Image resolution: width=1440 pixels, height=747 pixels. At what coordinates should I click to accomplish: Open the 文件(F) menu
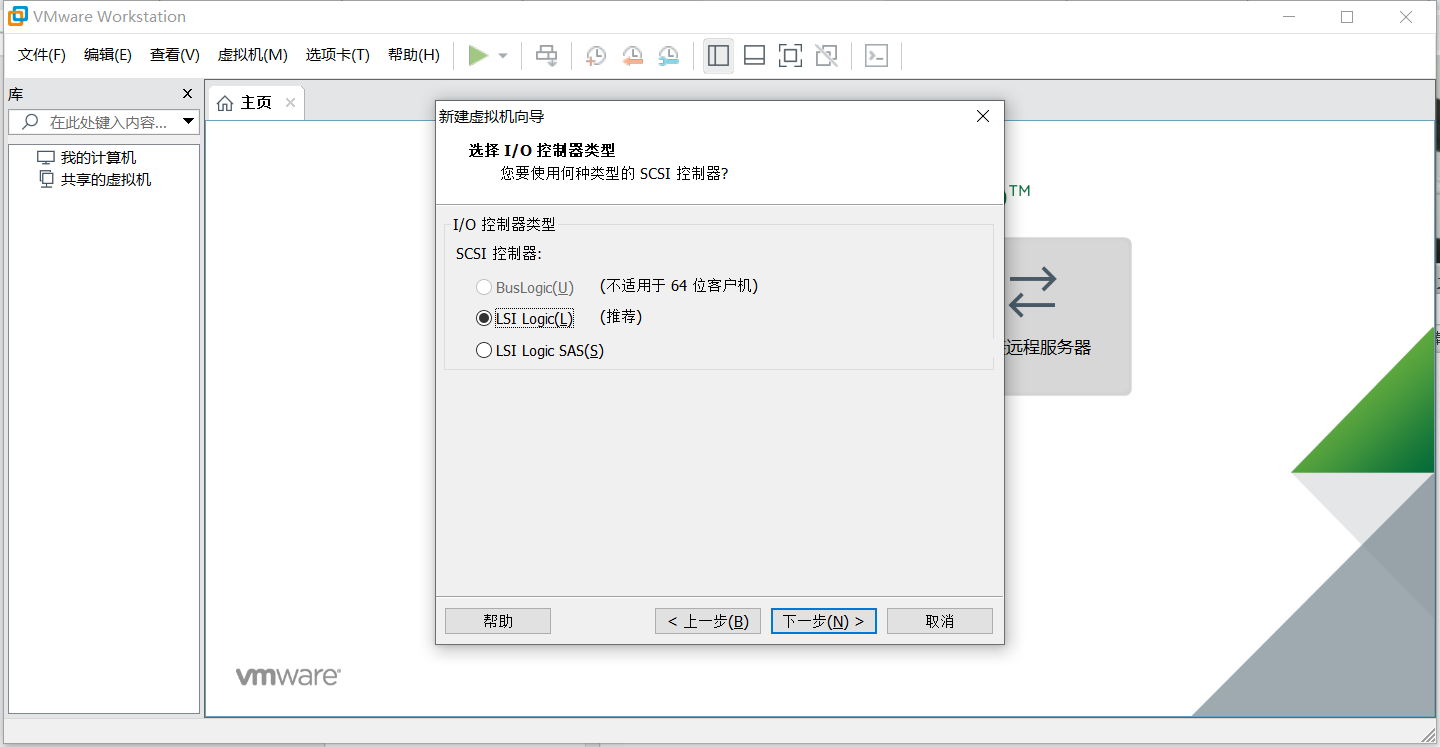pyautogui.click(x=42, y=55)
